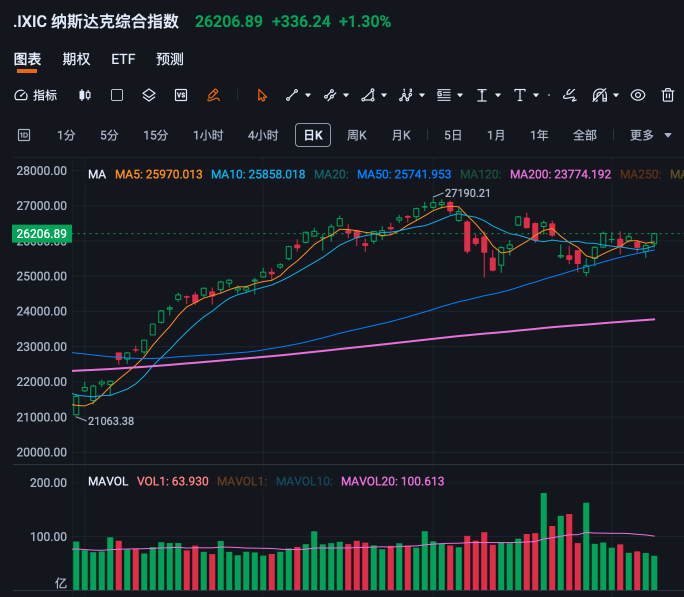Click the .IXIC 纳斯达克综合指数 title
The height and width of the screenshot is (597, 684).
(96, 21)
